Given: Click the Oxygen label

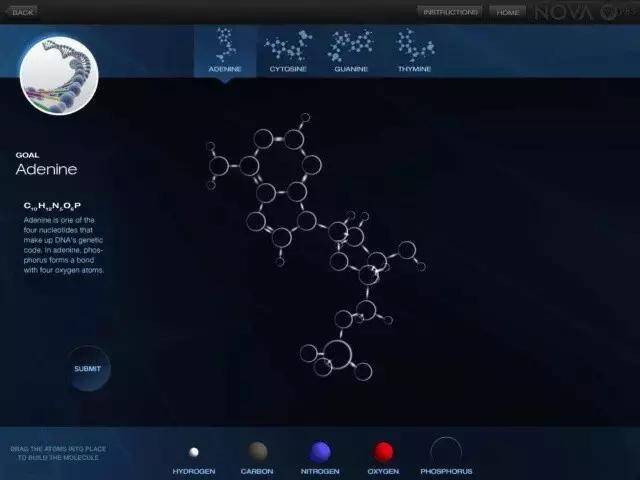Looking at the screenshot, I should [383, 471].
